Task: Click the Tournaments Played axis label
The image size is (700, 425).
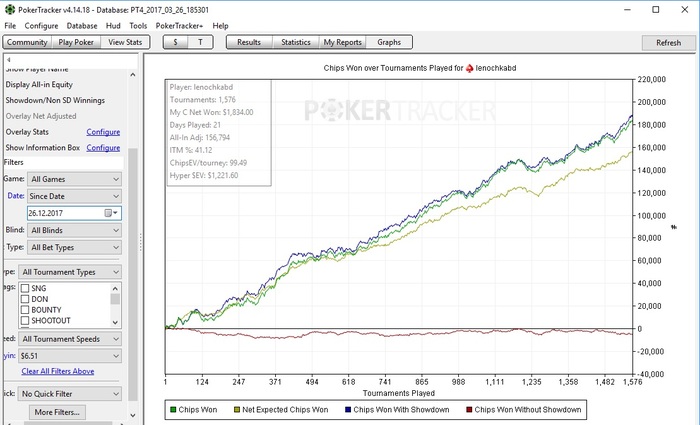Action: [399, 393]
